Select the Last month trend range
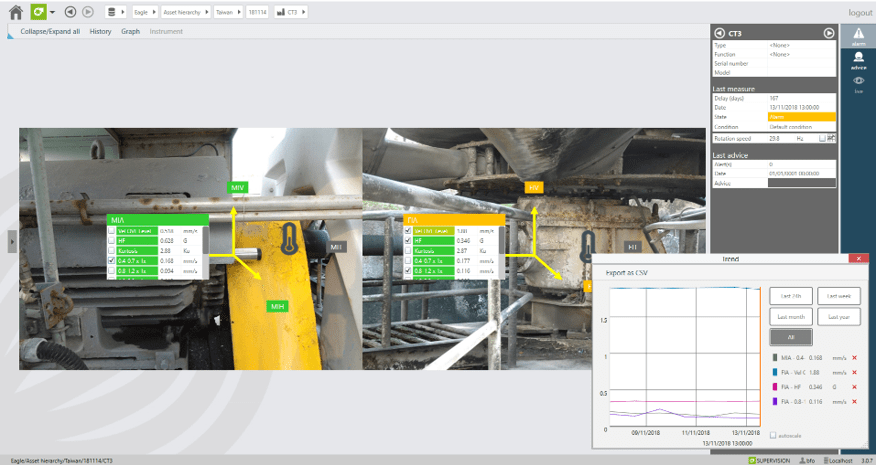The width and height of the screenshot is (876, 465). [790, 316]
